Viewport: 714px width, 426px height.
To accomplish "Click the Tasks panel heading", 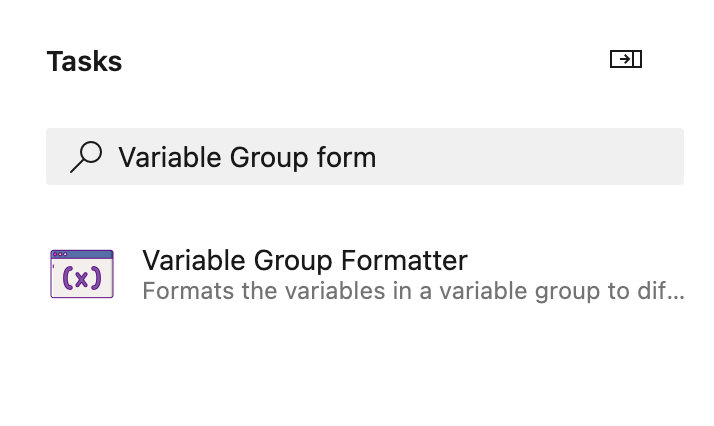I will (x=84, y=61).
